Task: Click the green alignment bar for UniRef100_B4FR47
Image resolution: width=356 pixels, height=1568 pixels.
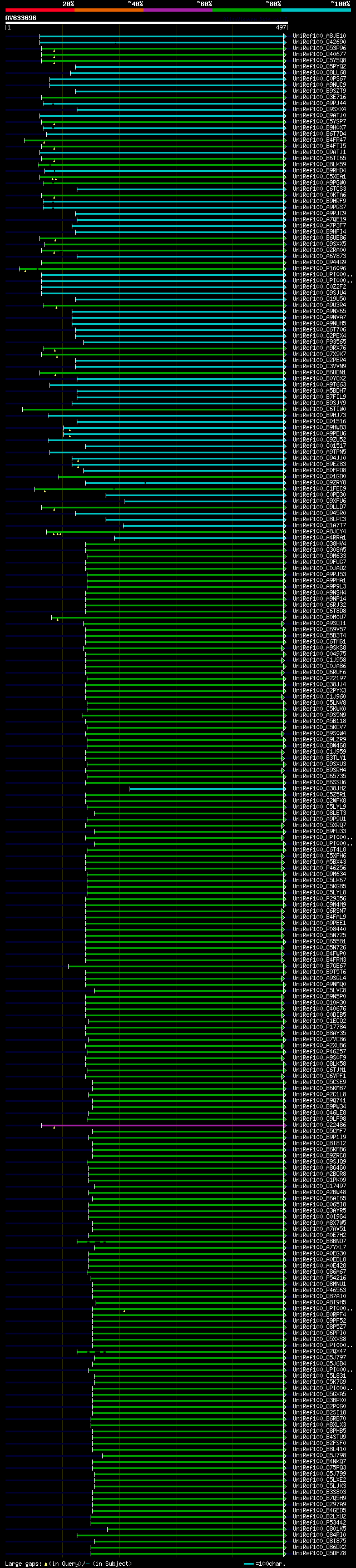Action: pos(155,140)
